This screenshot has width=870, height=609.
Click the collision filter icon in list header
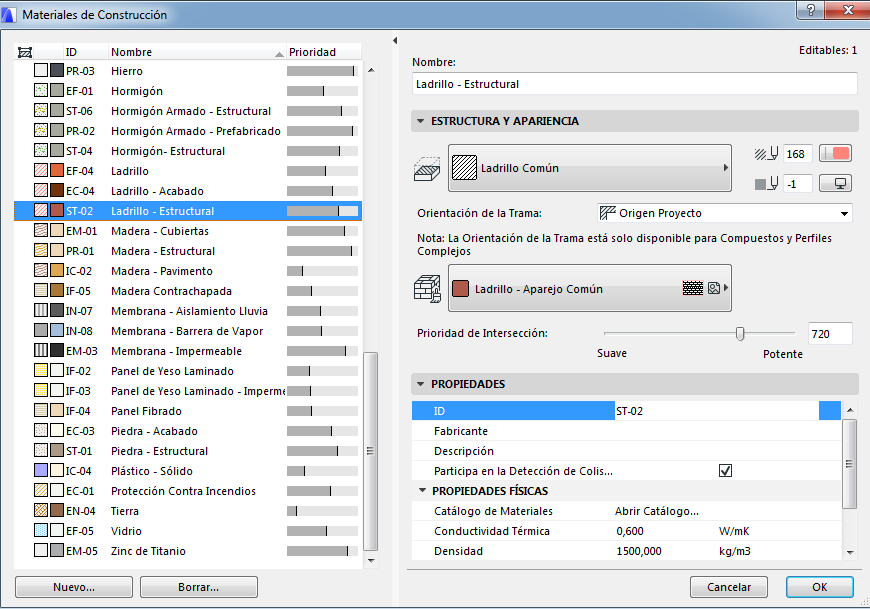(24, 52)
